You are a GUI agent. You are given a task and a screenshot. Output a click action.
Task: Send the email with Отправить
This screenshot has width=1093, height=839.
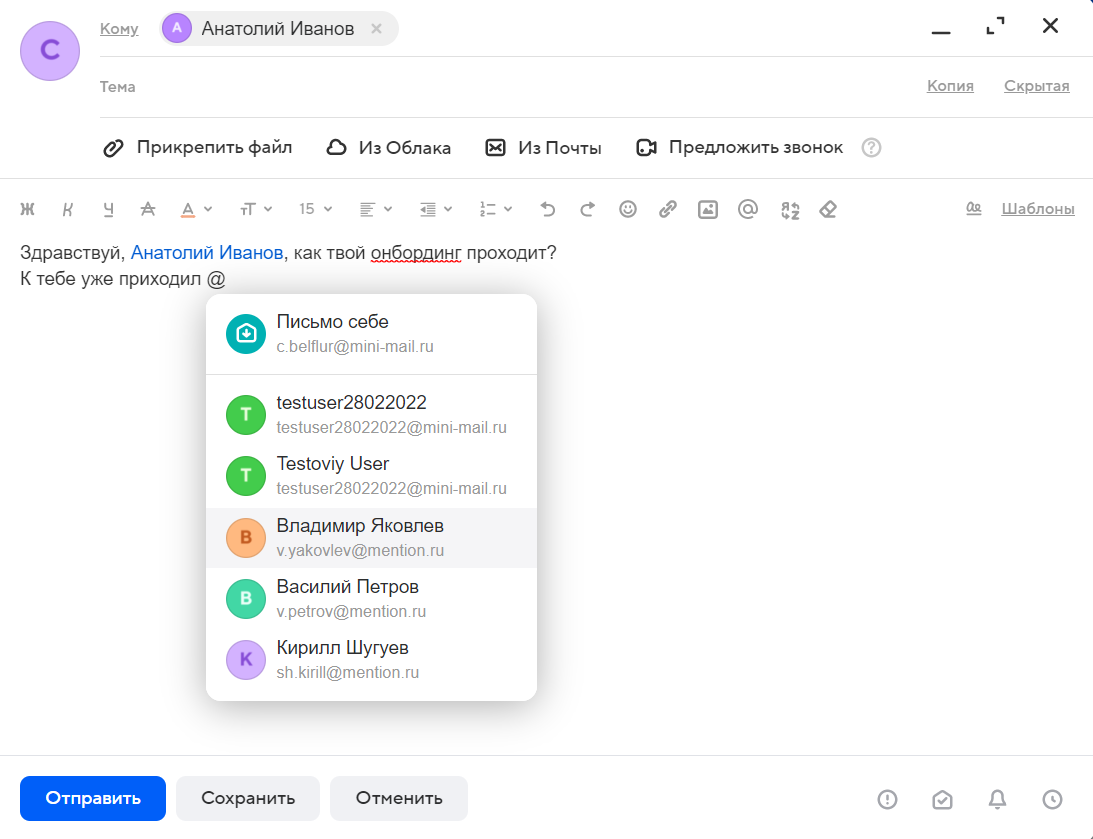point(92,798)
